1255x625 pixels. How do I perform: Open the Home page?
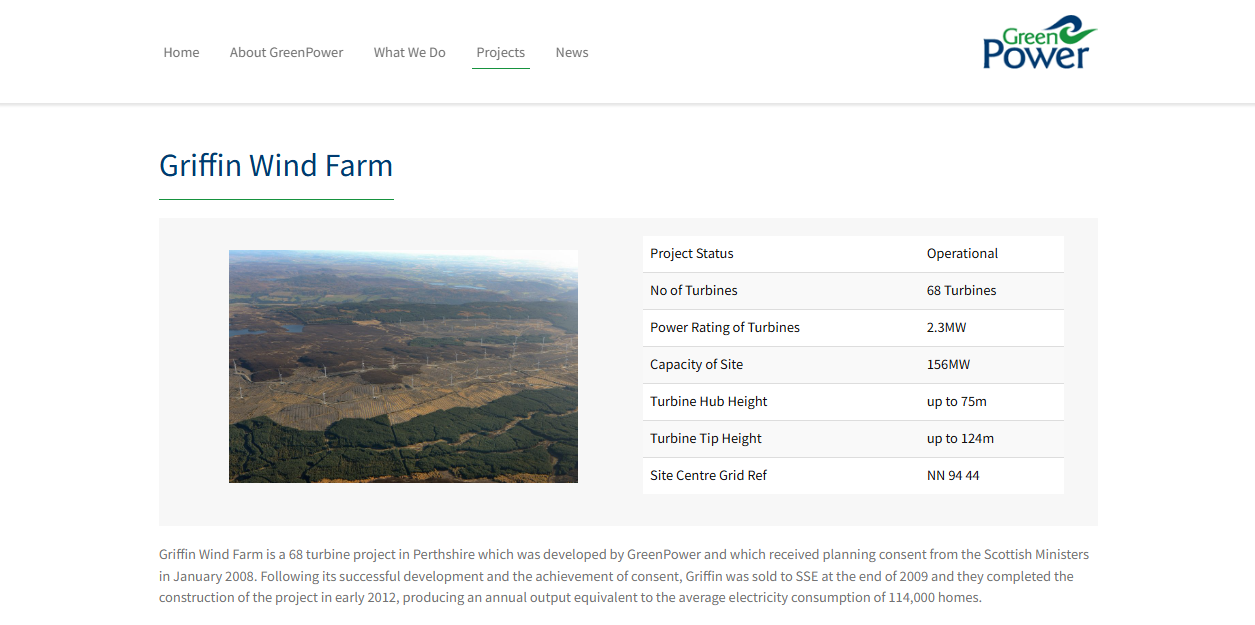point(181,52)
